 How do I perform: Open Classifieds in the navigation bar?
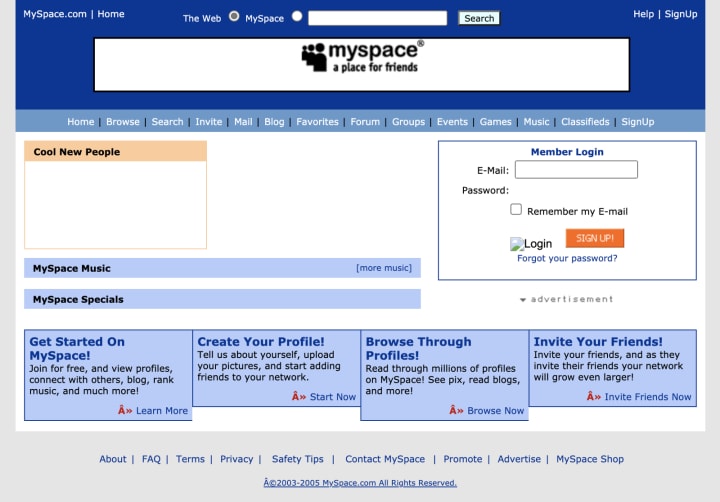(585, 122)
